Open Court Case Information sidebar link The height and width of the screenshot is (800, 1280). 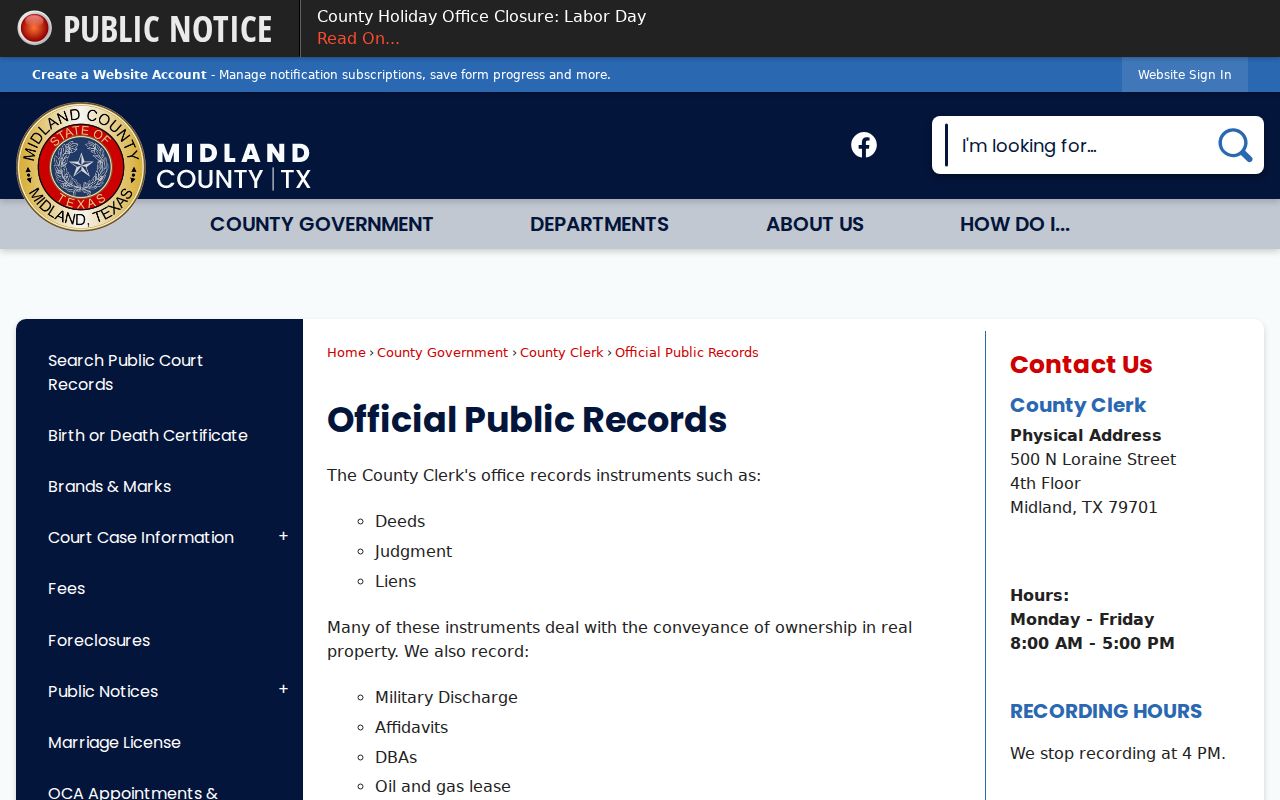pos(141,537)
